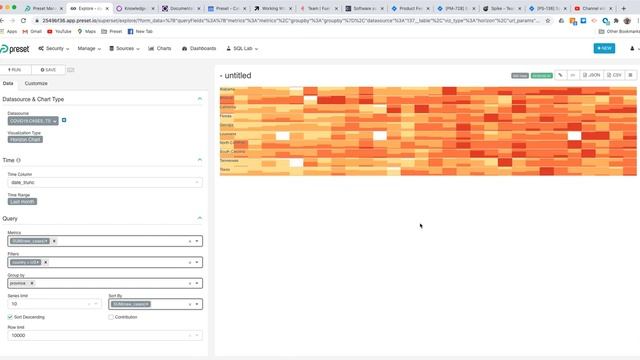
Task: Open the Gmail bookmark
Action: click(x=32, y=31)
